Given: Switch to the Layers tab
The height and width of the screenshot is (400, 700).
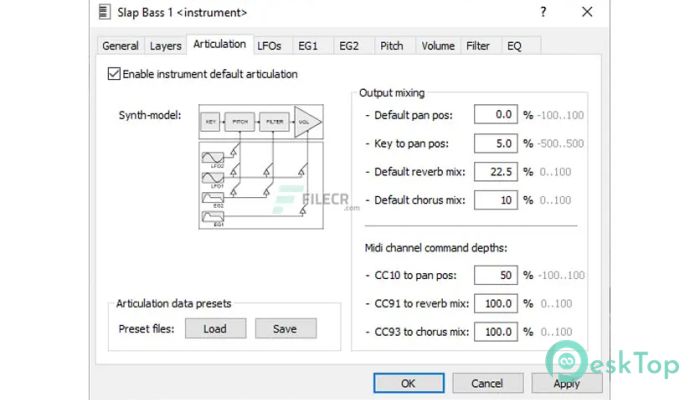Looking at the screenshot, I should [165, 46].
